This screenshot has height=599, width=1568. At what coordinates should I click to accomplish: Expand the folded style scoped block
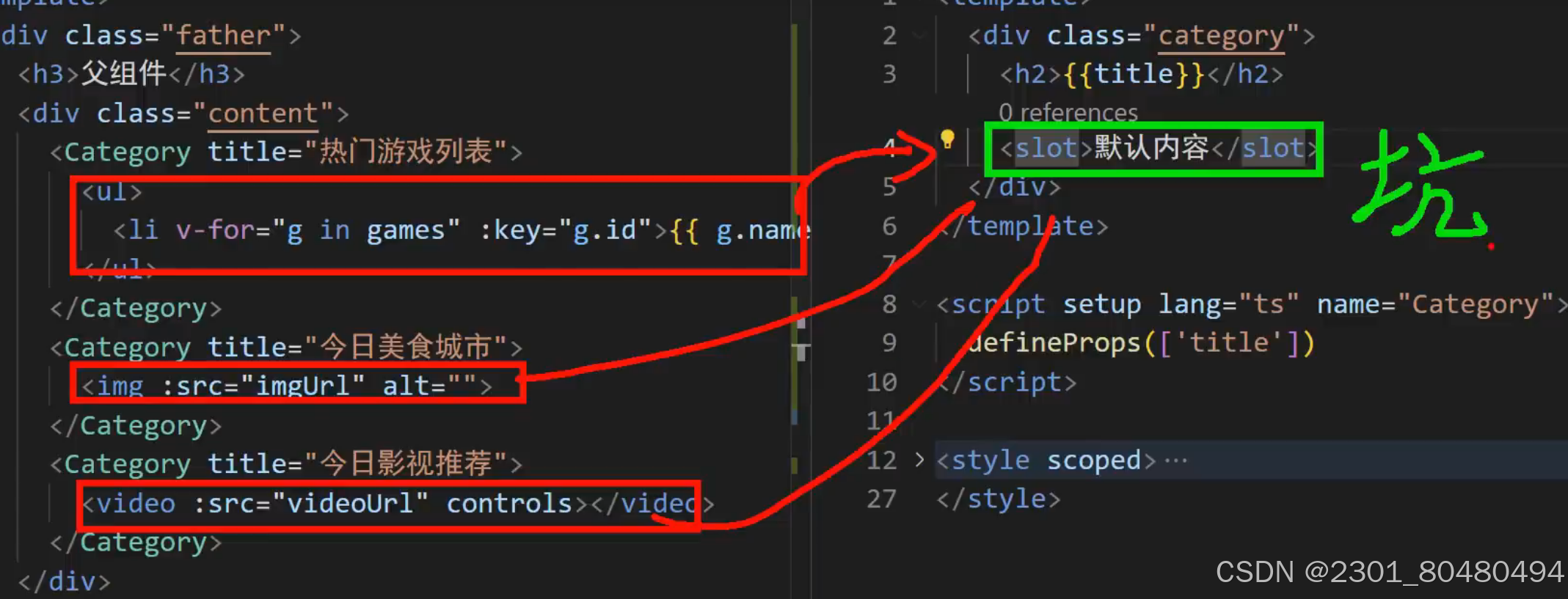coord(919,460)
